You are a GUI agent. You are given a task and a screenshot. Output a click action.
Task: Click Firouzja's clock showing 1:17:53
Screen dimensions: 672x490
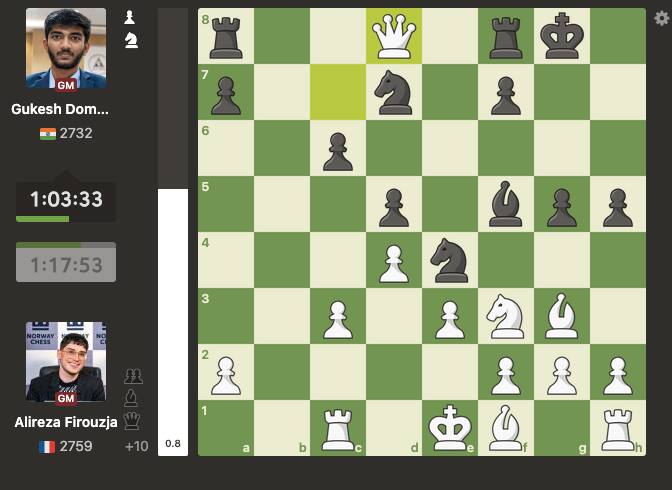pos(66,262)
